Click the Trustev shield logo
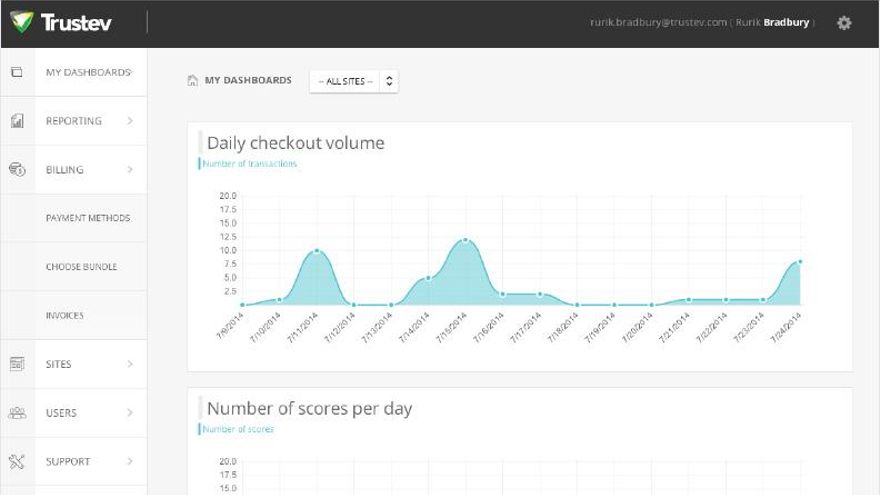Viewport: 880px width, 495px height. pos(22,22)
